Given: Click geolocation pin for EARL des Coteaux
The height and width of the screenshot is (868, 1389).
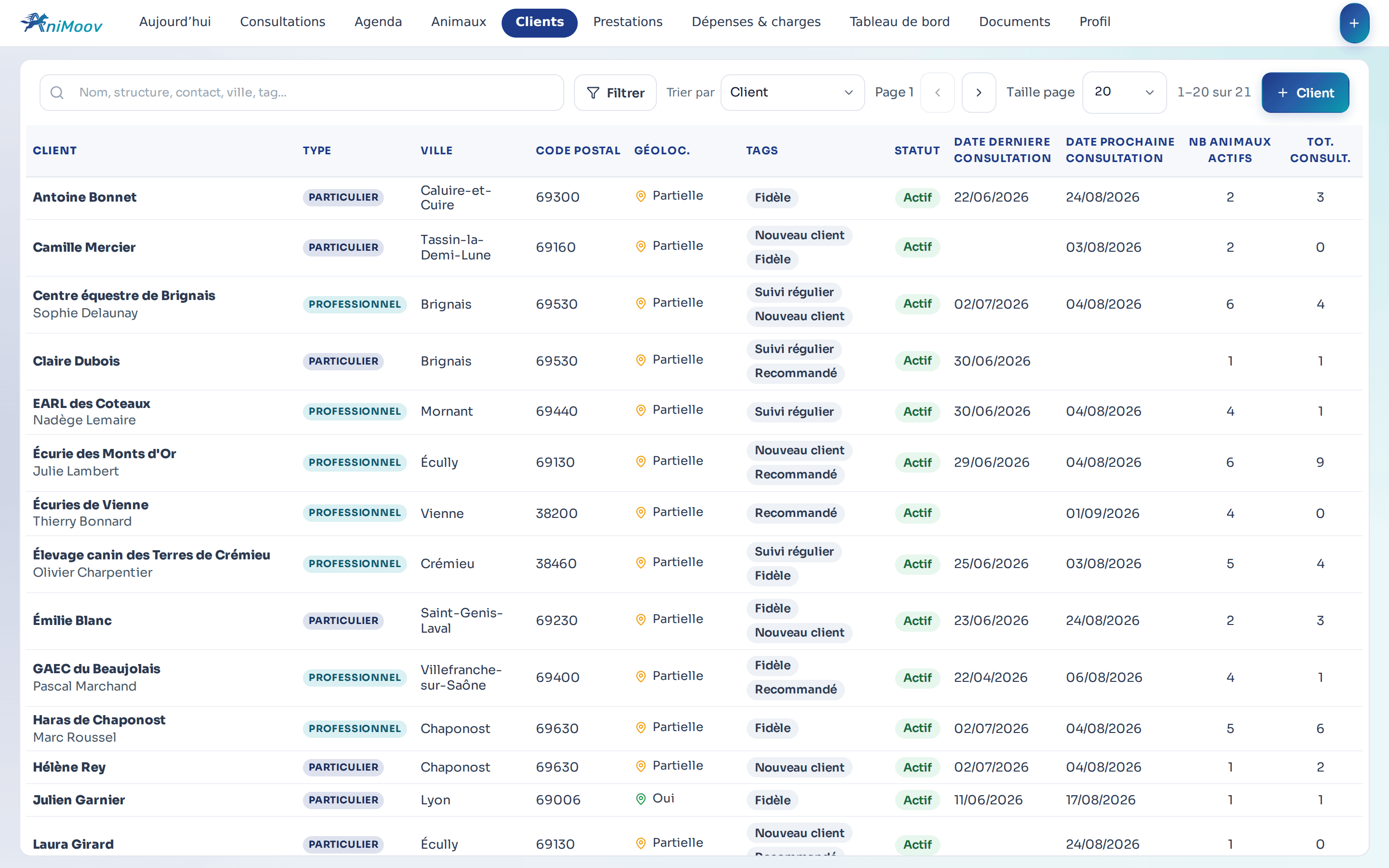Looking at the screenshot, I should point(641,410).
